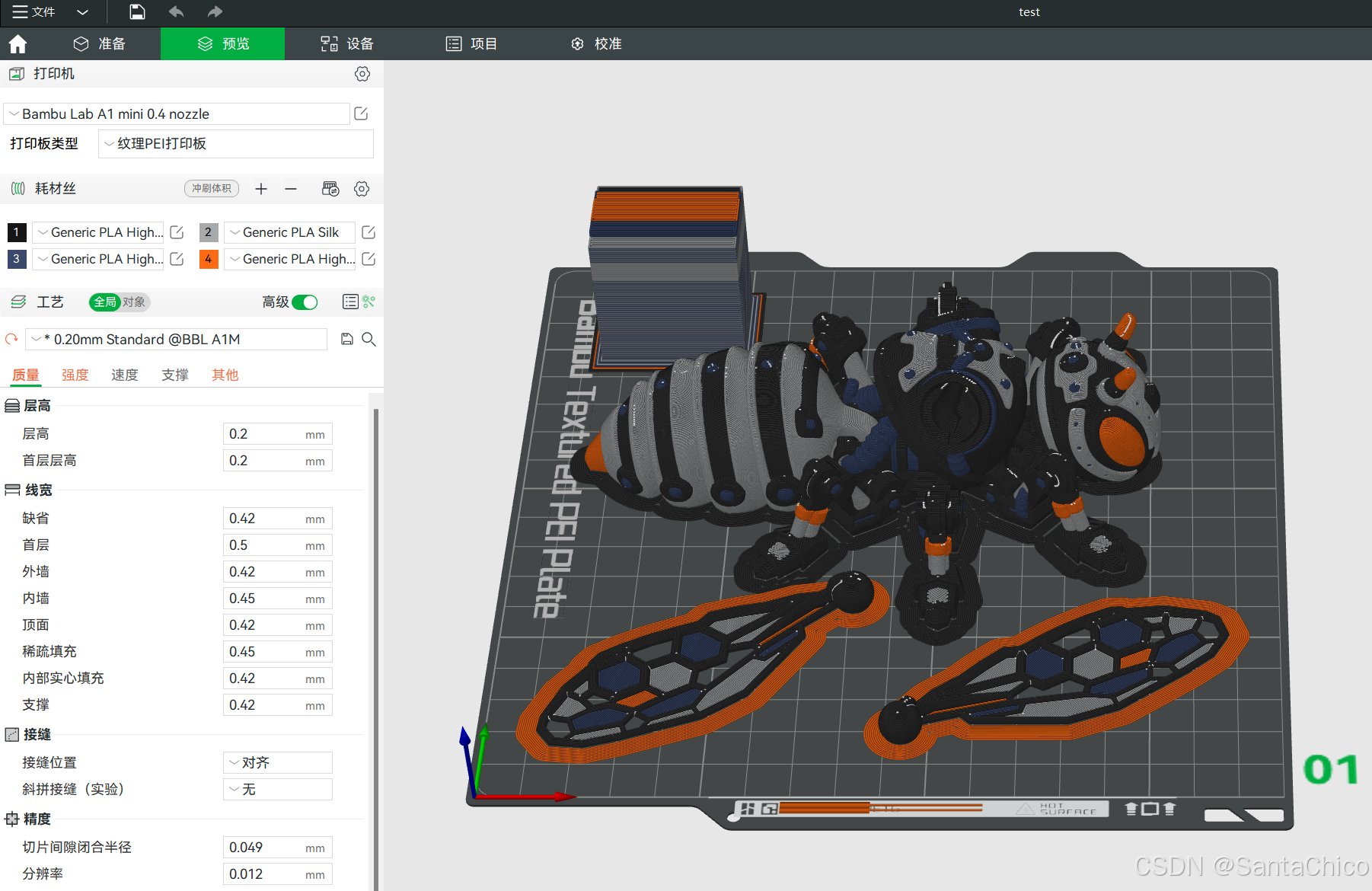Viewport: 1372px width, 891px height.
Task: Edit the printer preset icon
Action: [362, 113]
